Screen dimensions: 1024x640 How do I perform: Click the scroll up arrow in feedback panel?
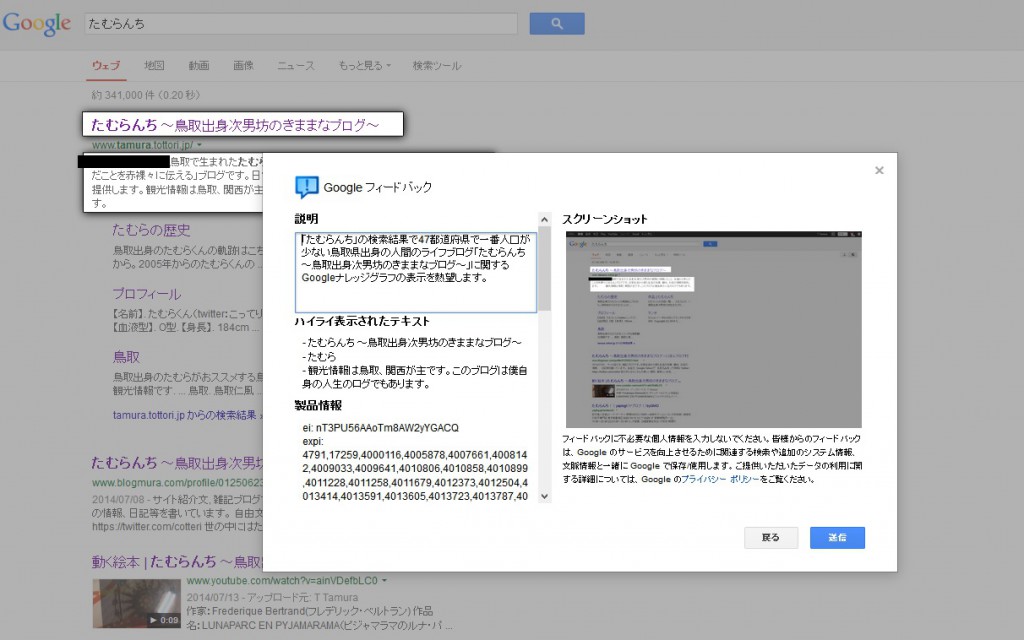544,219
